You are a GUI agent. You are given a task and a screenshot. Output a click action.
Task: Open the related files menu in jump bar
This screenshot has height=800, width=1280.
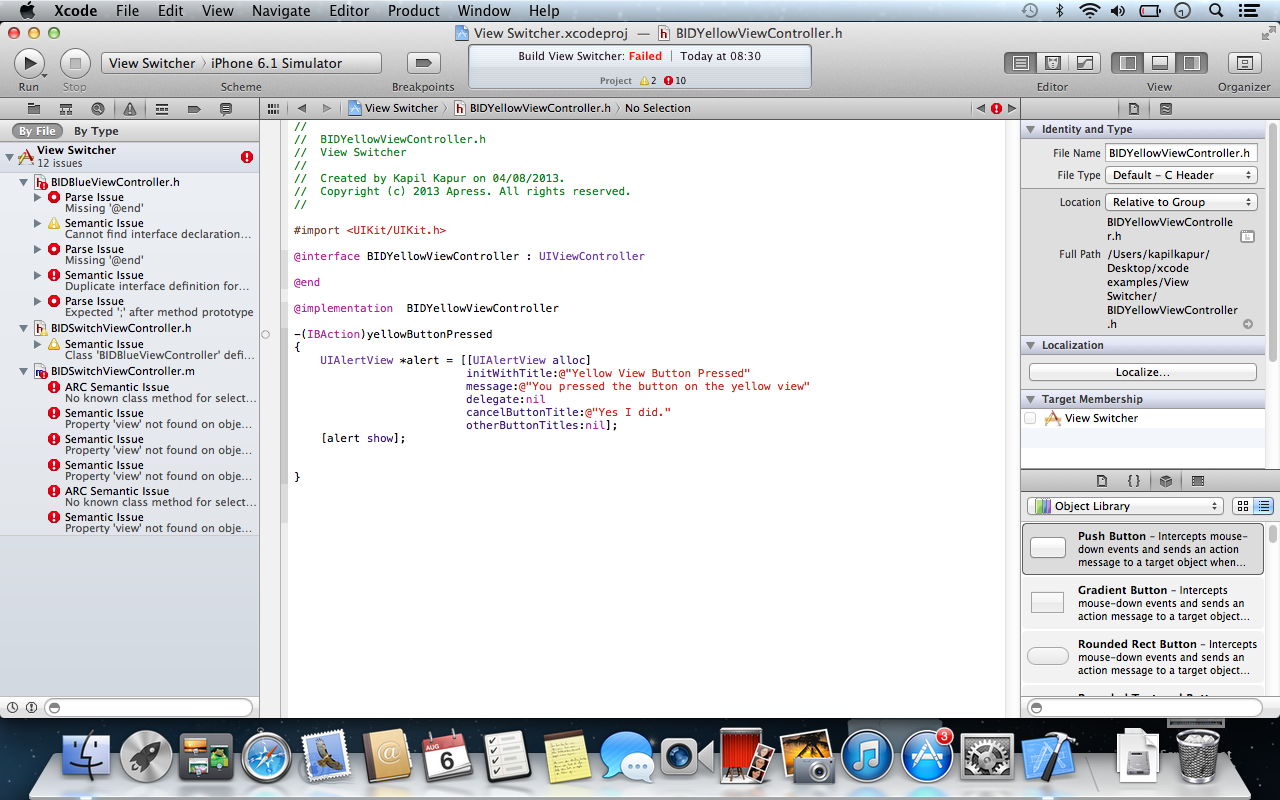pos(274,108)
